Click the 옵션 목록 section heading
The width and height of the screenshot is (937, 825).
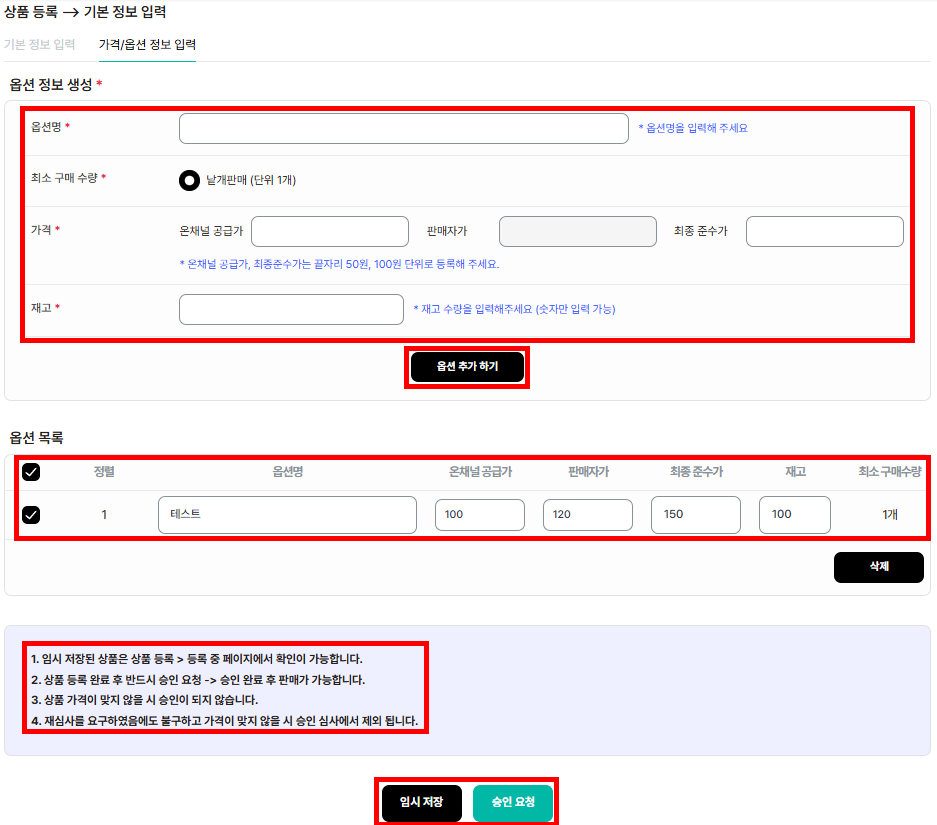coord(36,438)
